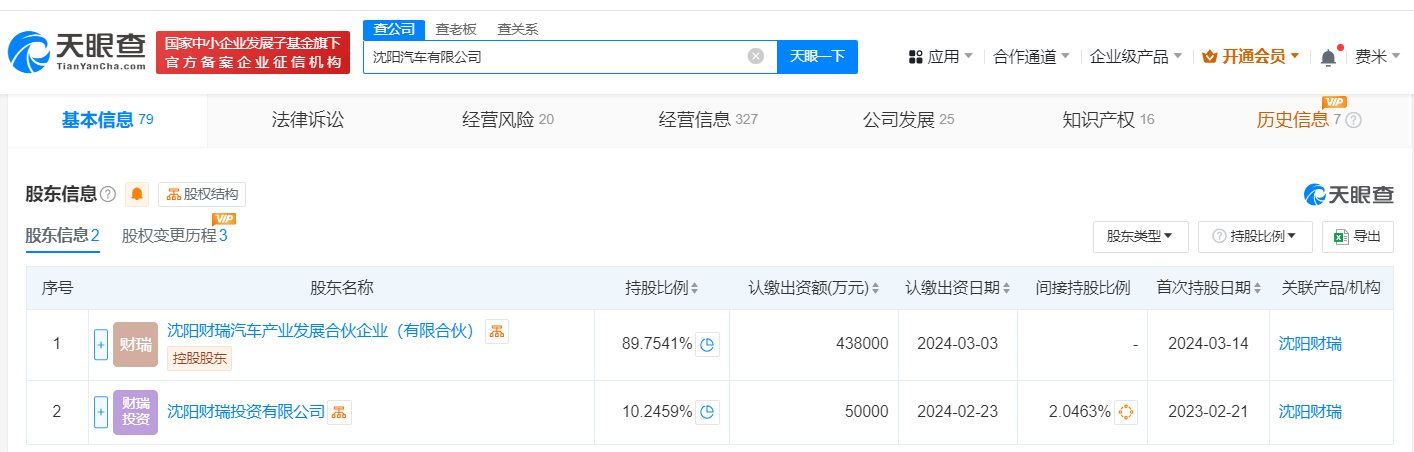Click indirect holding icon beside 2.0463%

pos(1126,411)
